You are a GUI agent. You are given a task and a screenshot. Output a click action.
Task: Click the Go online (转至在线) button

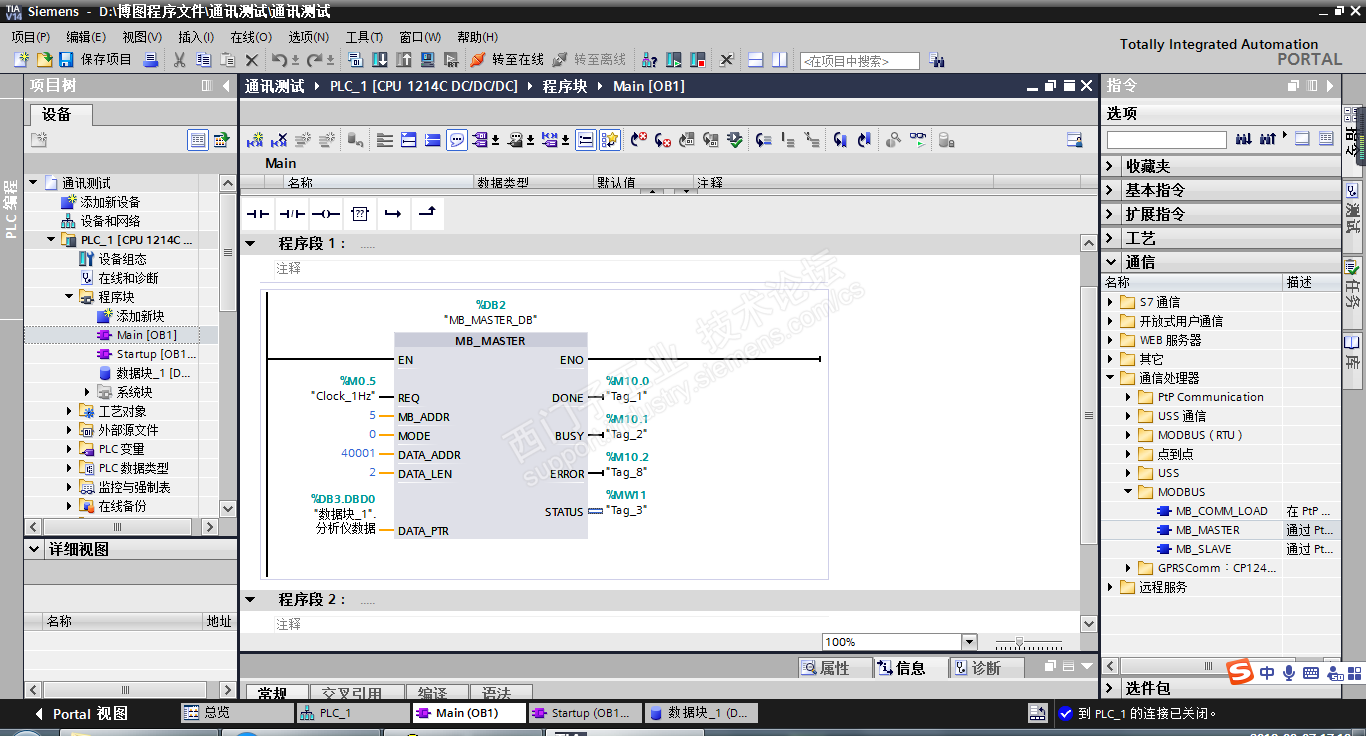click(507, 60)
